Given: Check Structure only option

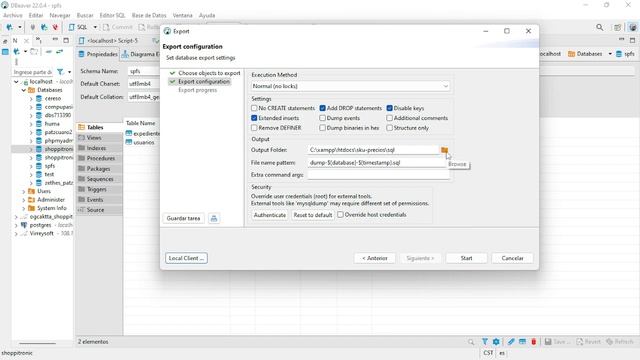Looking at the screenshot, I should click(389, 128).
